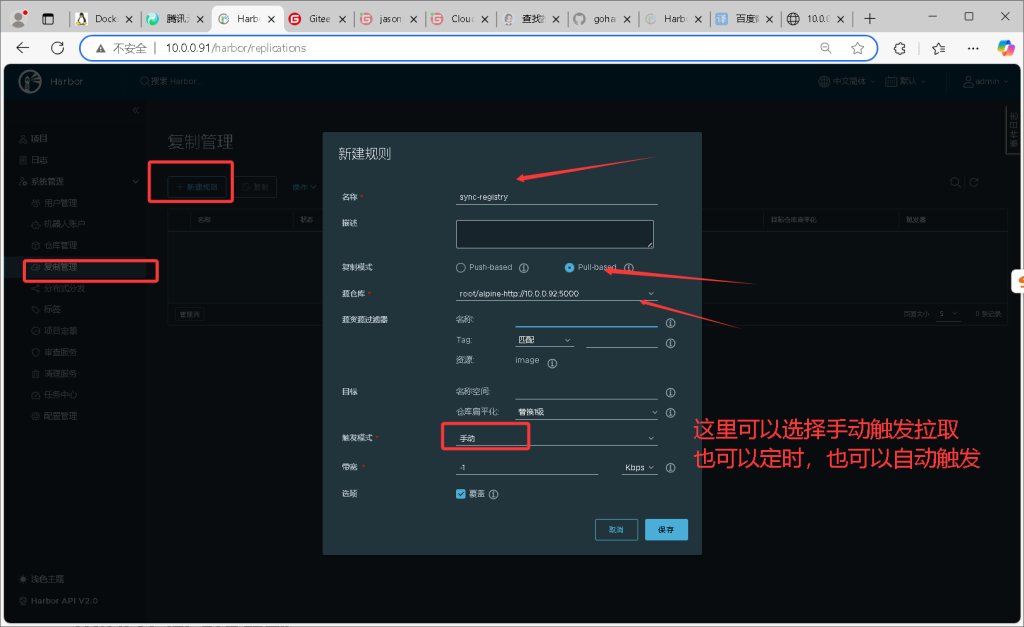This screenshot has height=627, width=1024.
Task: Click the Harbor lighthouse logo
Action: point(30,82)
